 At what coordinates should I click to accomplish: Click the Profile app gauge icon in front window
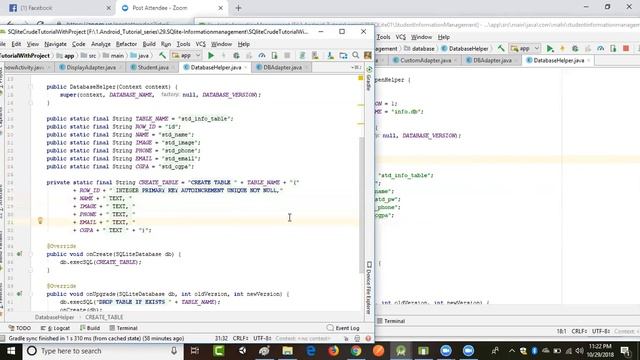(262, 56)
